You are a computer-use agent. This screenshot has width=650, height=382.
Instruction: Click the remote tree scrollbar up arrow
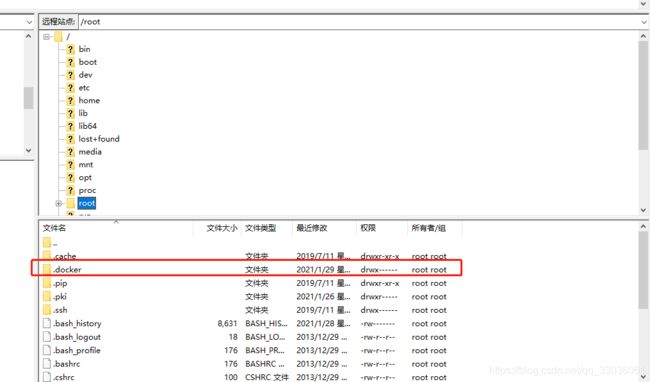(x=643, y=36)
